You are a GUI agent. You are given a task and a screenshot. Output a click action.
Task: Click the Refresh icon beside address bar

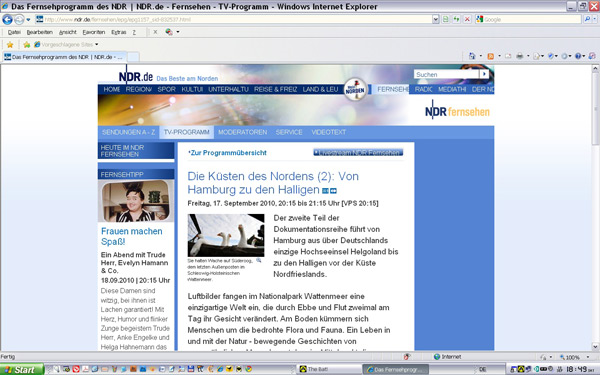(457, 19)
